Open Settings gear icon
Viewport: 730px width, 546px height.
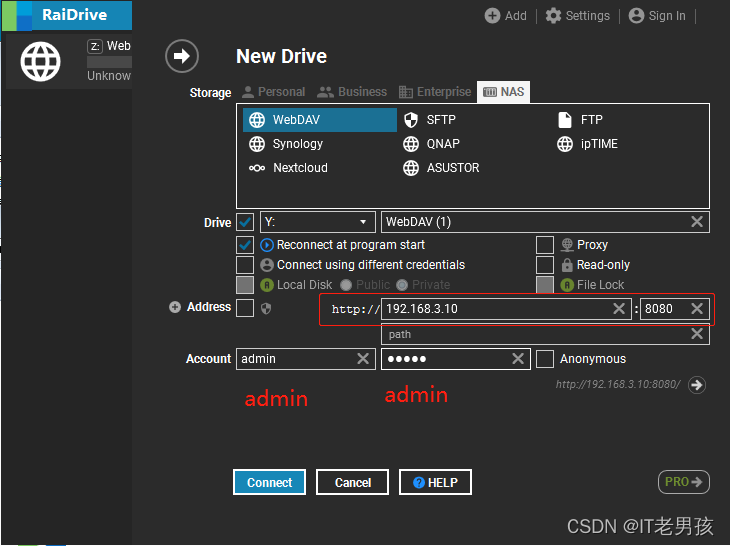[553, 16]
